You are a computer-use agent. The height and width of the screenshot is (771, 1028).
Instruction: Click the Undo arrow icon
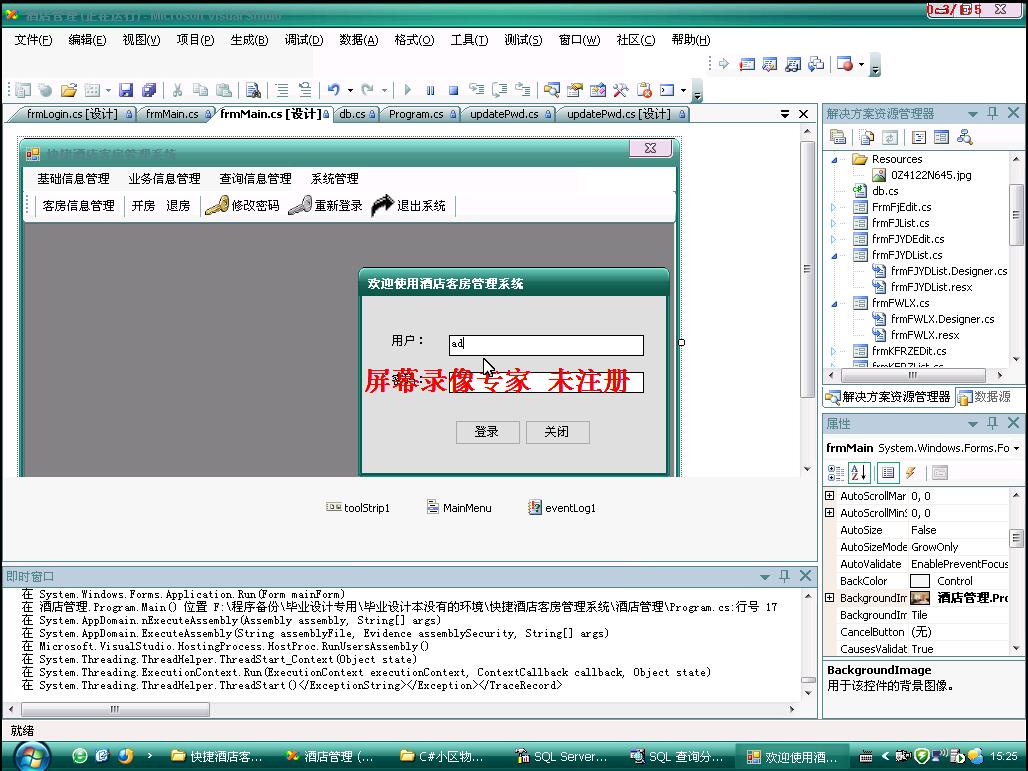pos(334,90)
